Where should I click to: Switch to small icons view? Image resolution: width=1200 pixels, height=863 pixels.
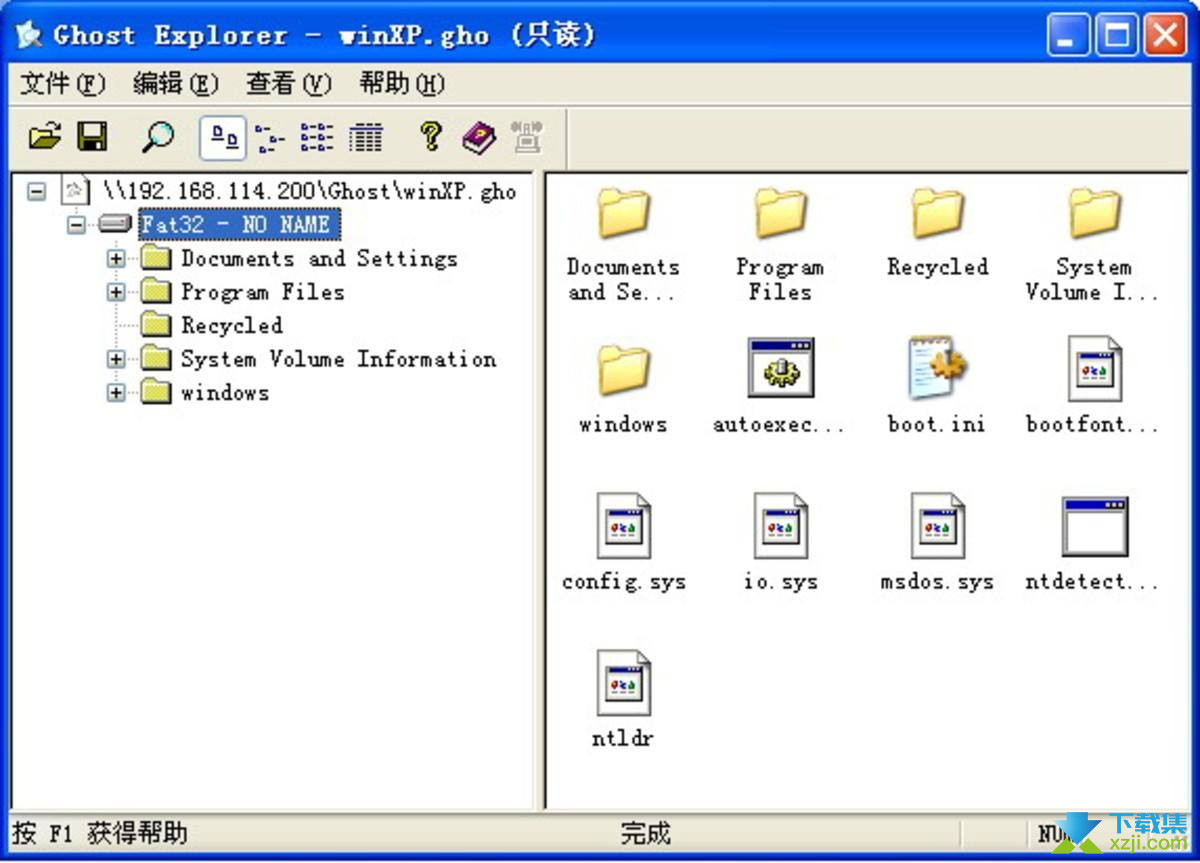tap(269, 138)
